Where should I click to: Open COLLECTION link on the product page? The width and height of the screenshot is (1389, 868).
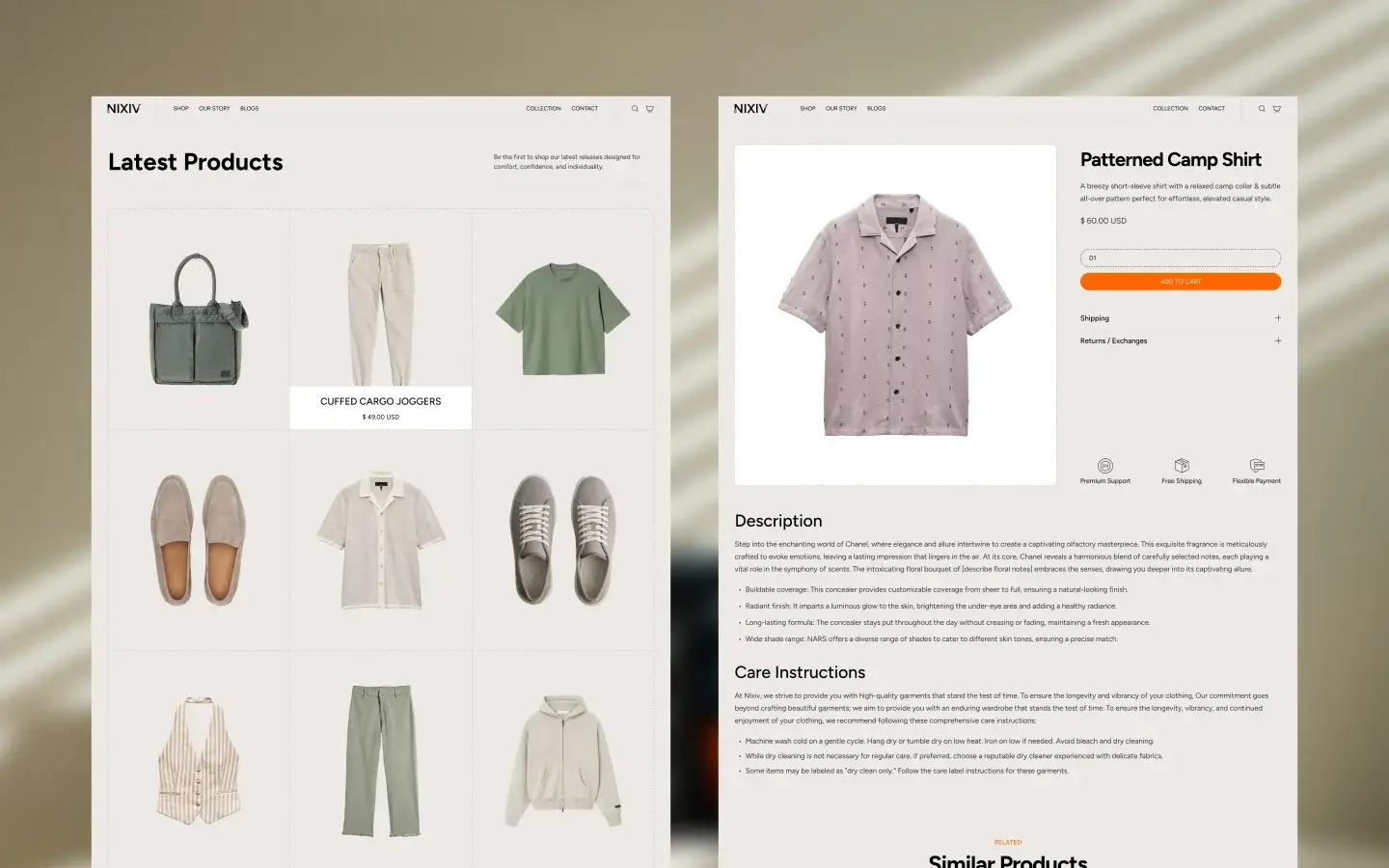pyautogui.click(x=1170, y=109)
